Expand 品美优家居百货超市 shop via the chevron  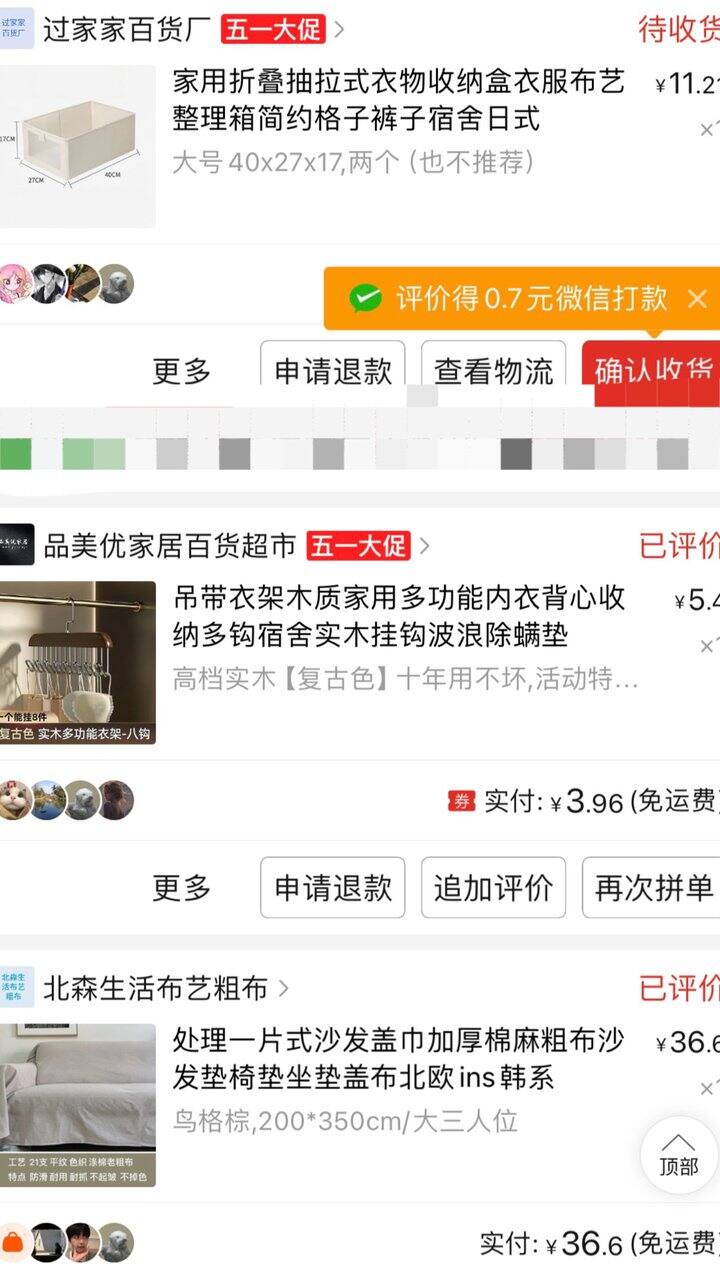click(424, 546)
